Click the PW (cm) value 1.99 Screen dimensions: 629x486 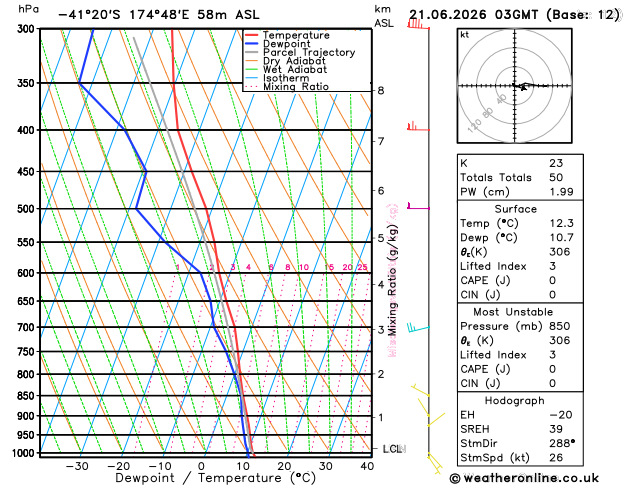(561, 192)
